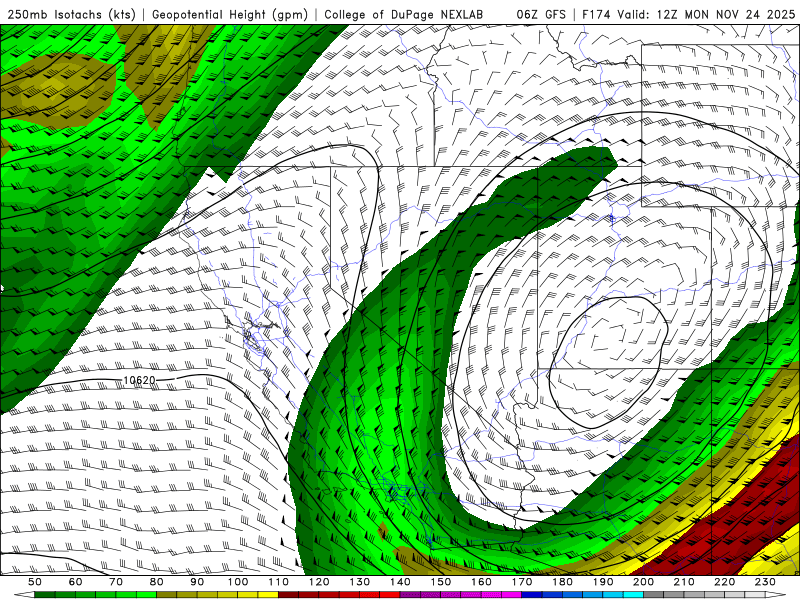Click the '80' color scale label
This screenshot has width=800, height=600.
[157, 582]
